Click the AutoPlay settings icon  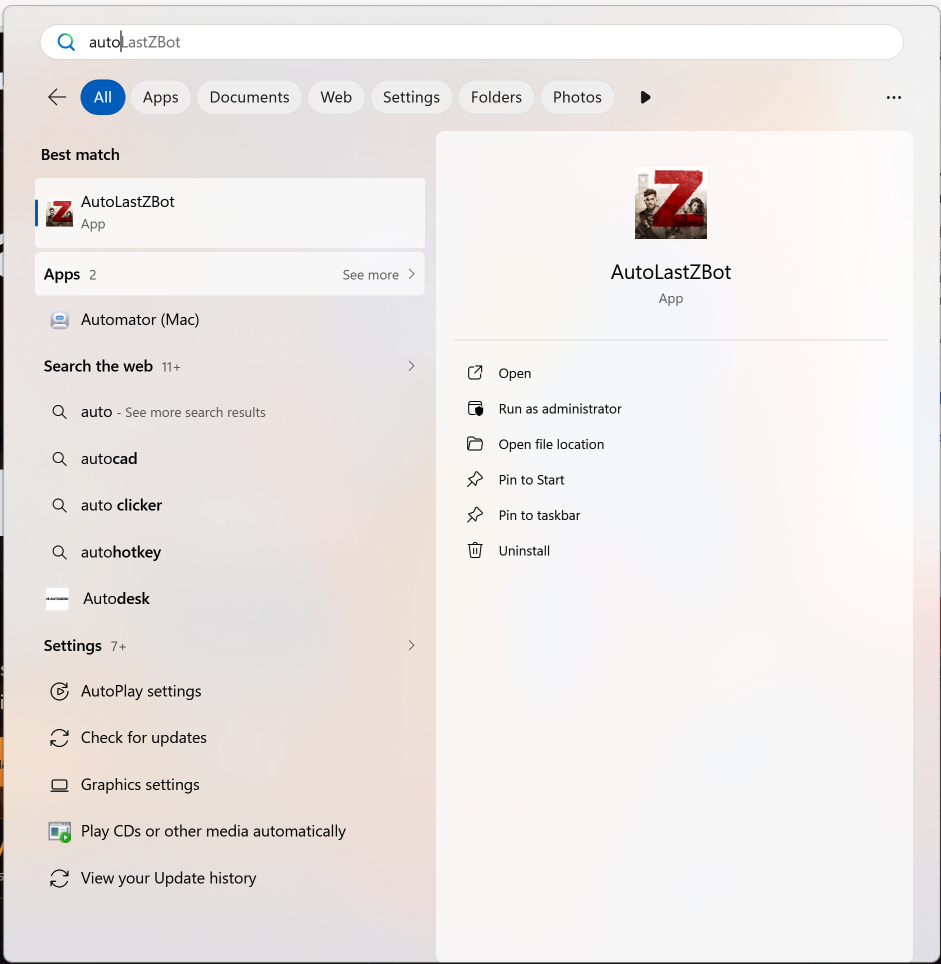click(60, 691)
